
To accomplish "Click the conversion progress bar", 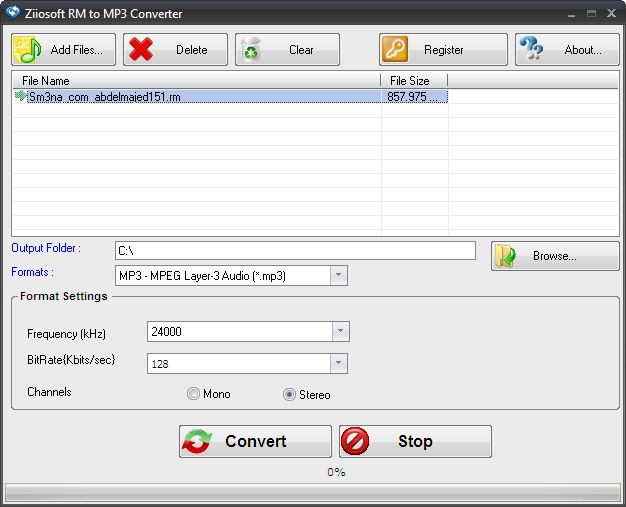I will coord(313,493).
